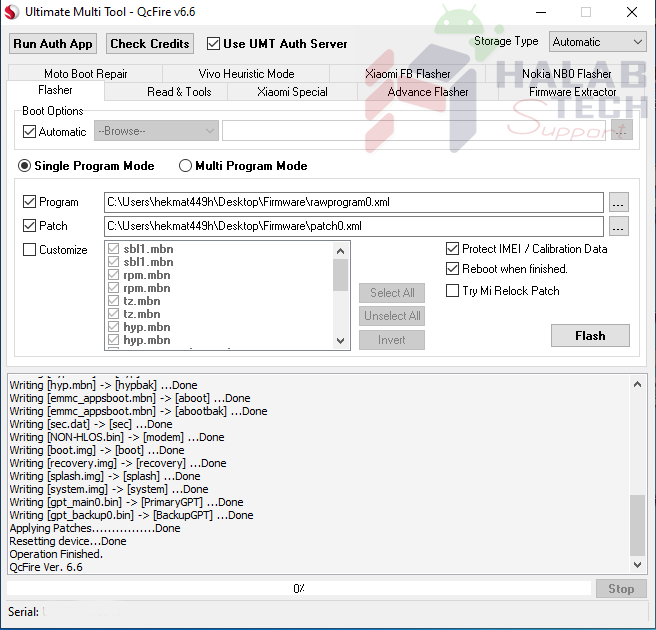This screenshot has width=656, height=630.
Task: Click Run Auth App button
Action: (53, 44)
